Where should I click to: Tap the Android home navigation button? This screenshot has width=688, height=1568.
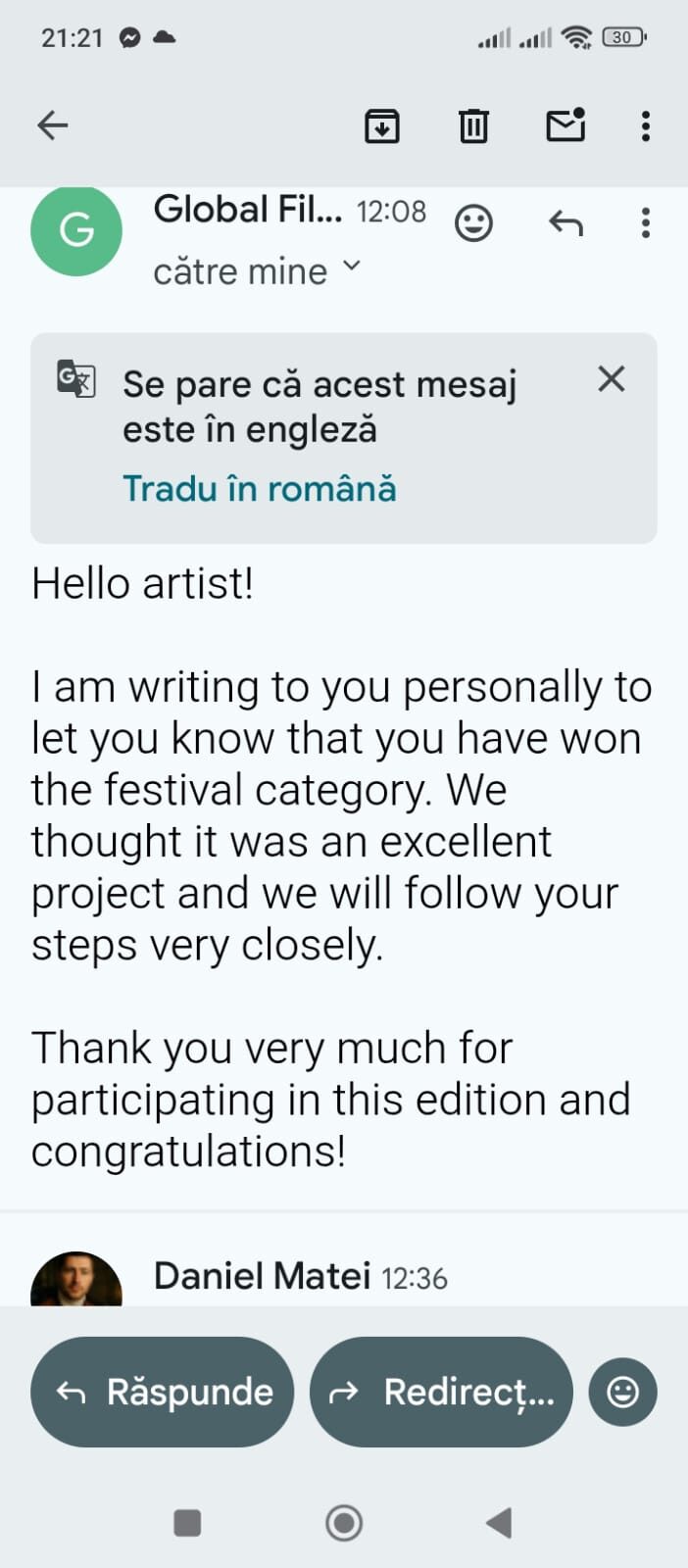(344, 1523)
